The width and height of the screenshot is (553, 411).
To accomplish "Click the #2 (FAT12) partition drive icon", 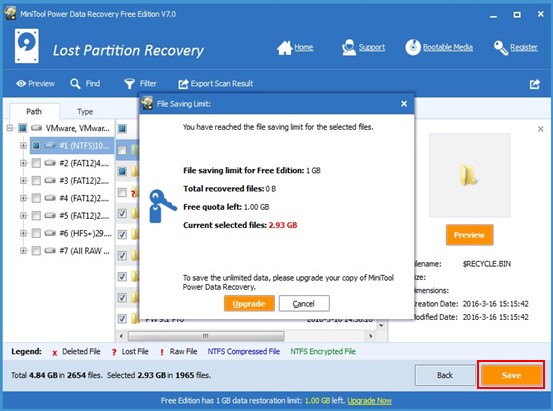I will (x=50, y=163).
